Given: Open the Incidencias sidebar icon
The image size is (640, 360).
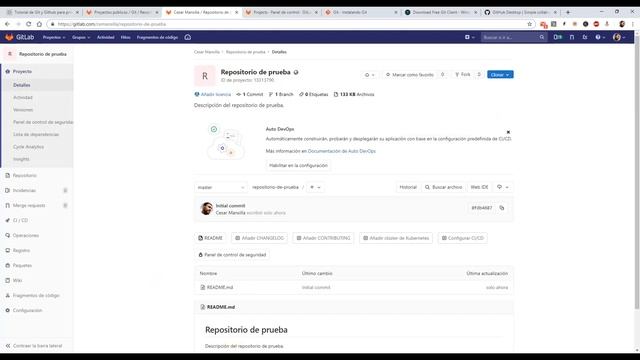Looking at the screenshot, I should (7, 191).
